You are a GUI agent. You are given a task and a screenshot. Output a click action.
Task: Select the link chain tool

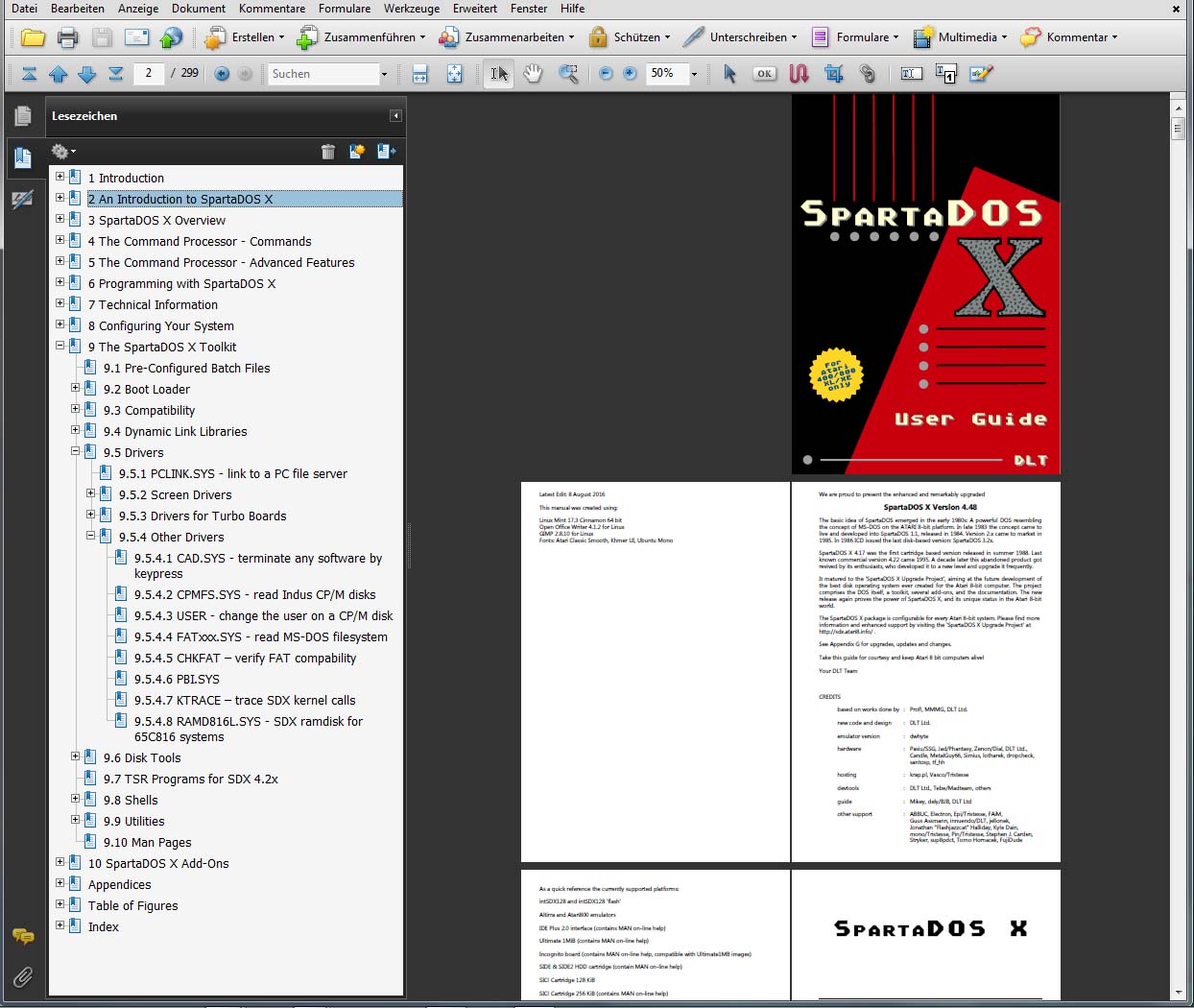click(x=868, y=74)
